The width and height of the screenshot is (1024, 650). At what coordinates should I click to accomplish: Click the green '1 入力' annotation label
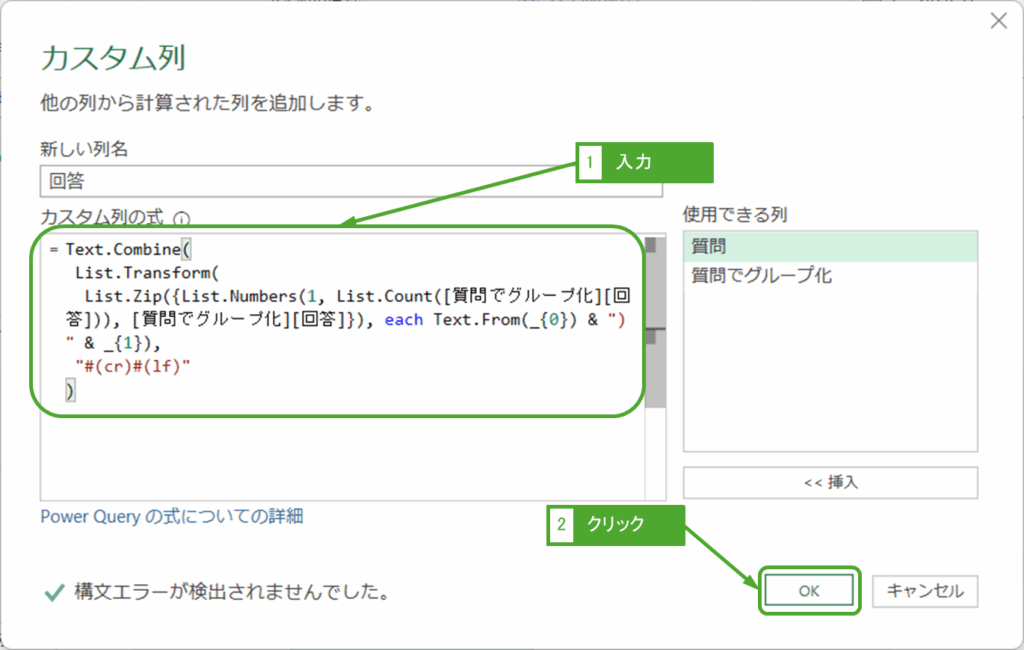(645, 163)
